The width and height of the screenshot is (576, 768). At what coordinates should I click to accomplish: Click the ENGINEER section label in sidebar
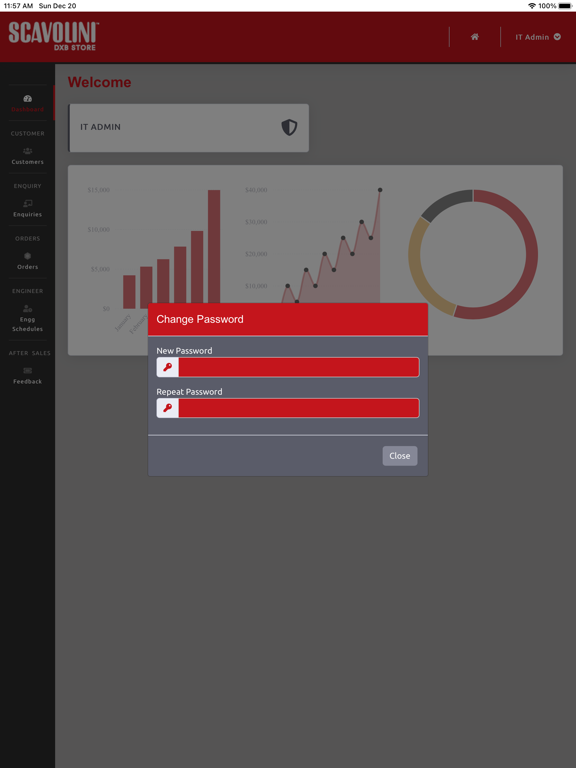[x=27, y=291]
